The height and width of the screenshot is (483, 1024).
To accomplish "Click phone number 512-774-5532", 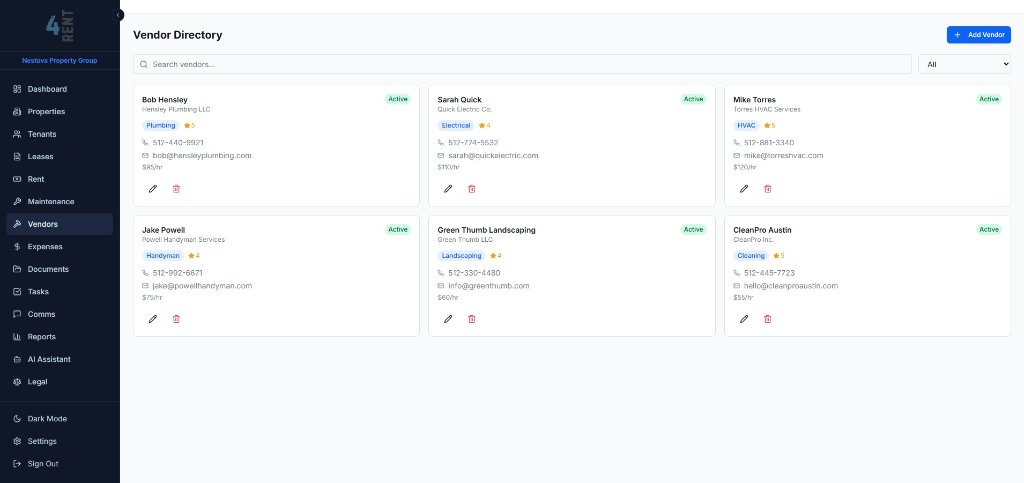I will [x=473, y=142].
